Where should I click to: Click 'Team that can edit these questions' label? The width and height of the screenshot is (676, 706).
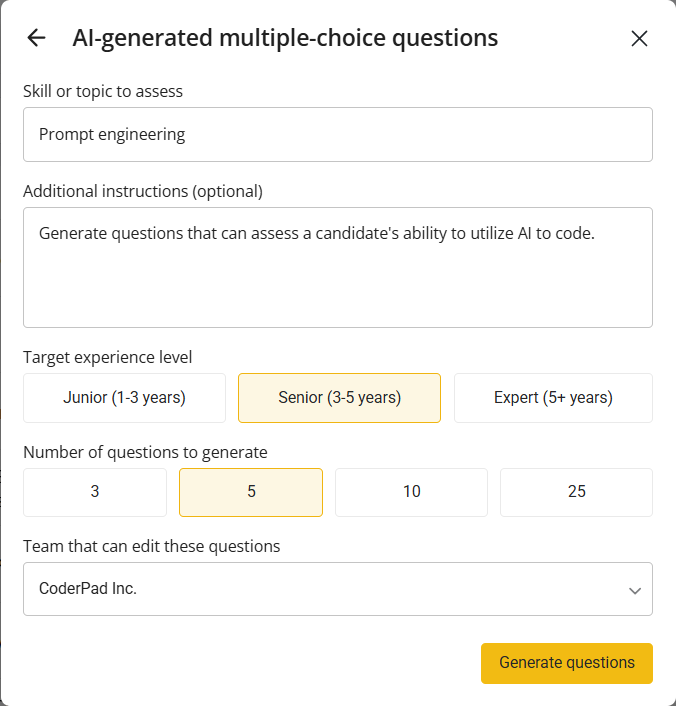coord(151,546)
